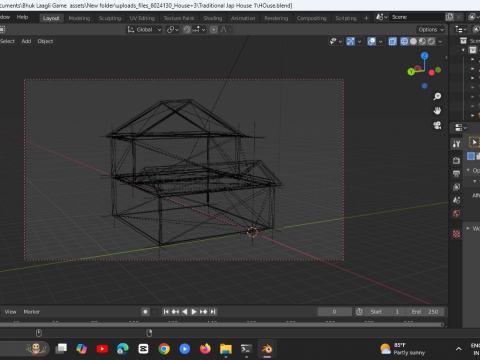Jump to next keyframe
The image size is (480, 360).
pos(203,312)
